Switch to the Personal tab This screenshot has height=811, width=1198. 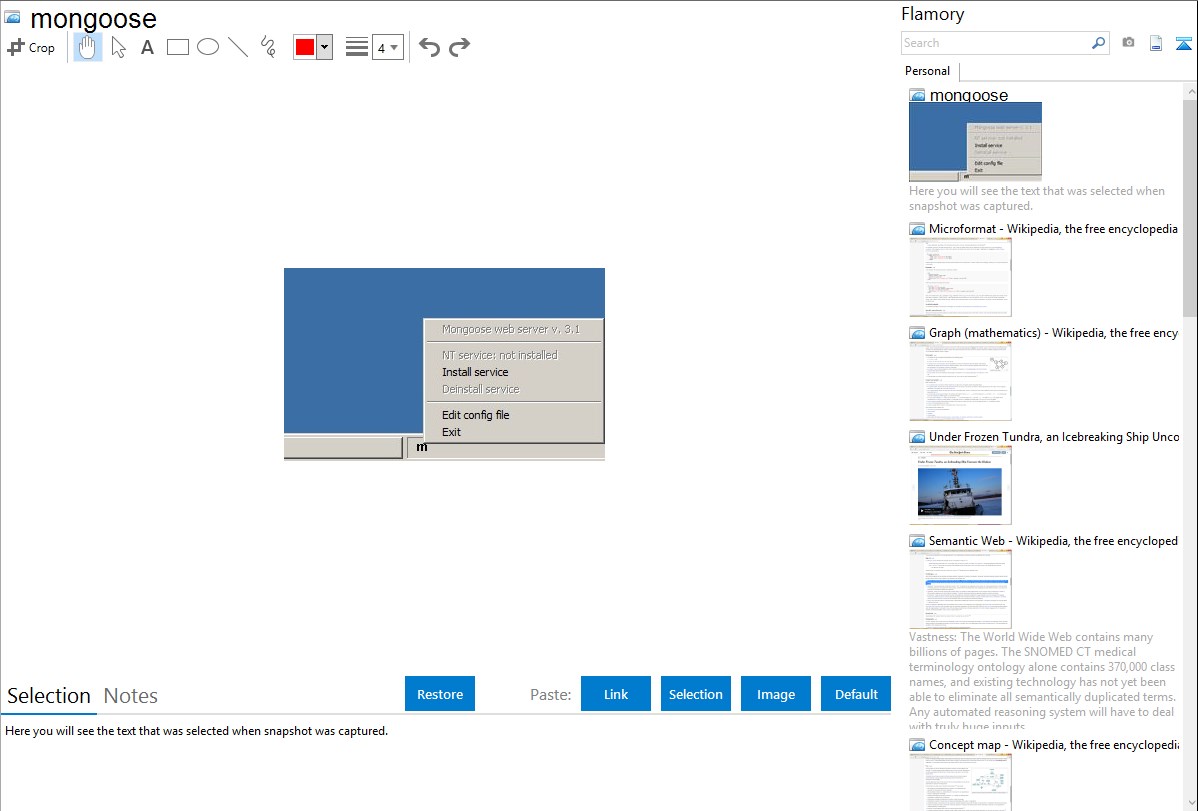[928, 71]
